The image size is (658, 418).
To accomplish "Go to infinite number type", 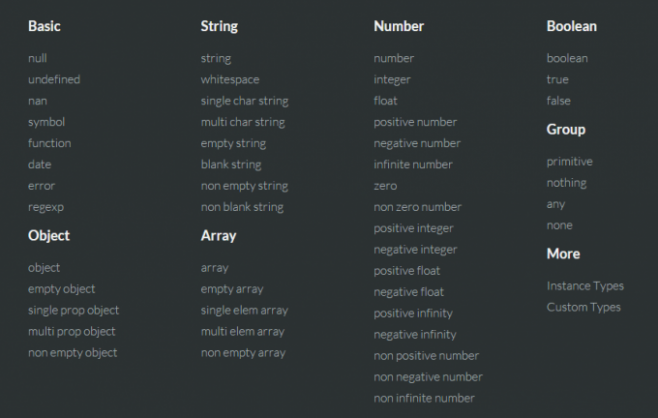I will (413, 165).
